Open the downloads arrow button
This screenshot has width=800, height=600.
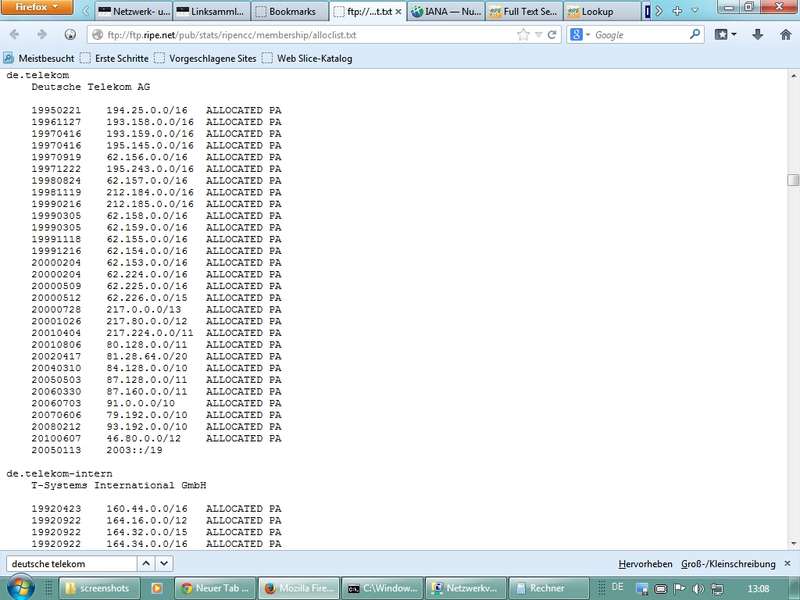pyautogui.click(x=758, y=35)
